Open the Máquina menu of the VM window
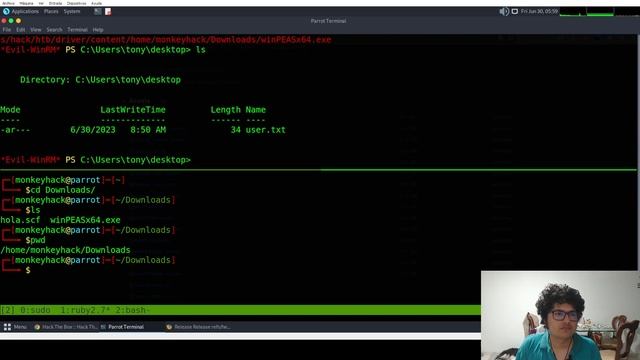Screen dimensions: 640x360 click(x=26, y=3)
